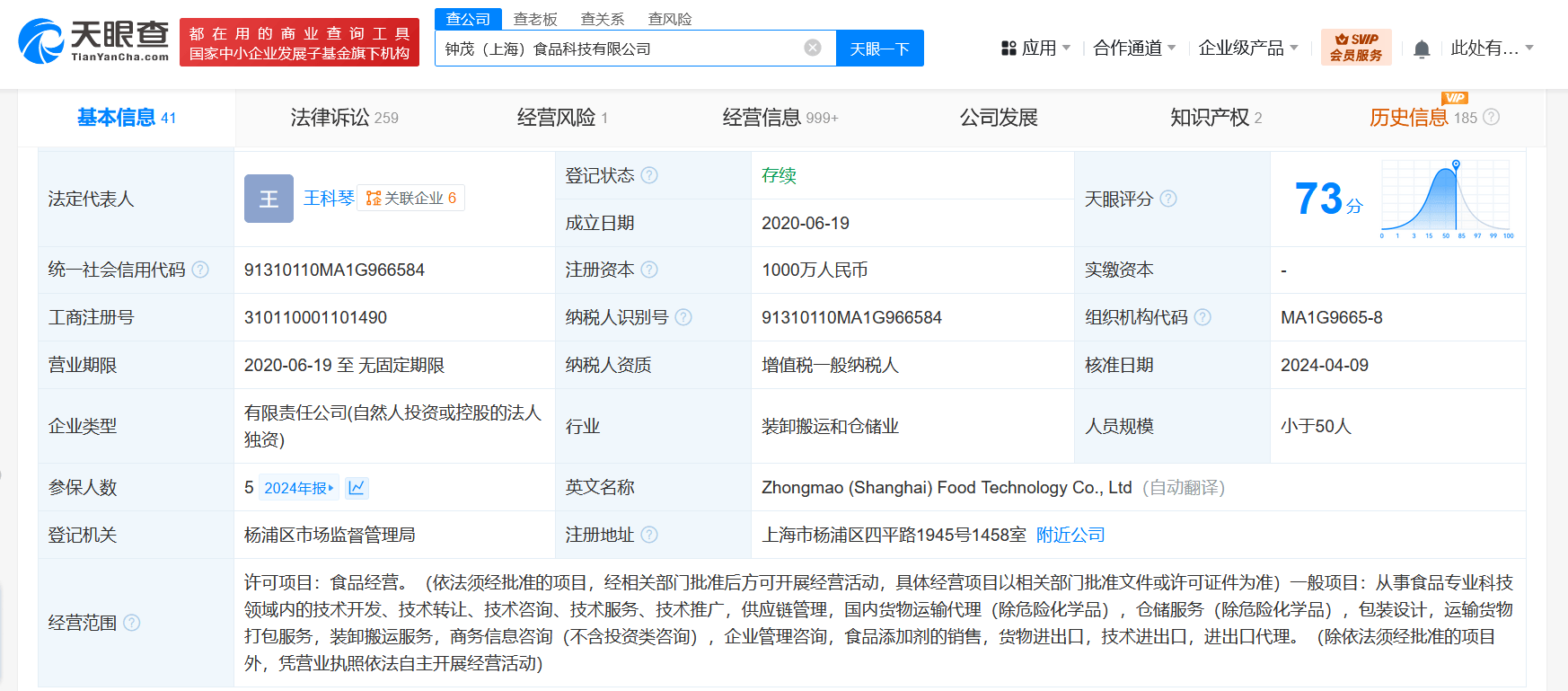This screenshot has width=1568, height=691.
Task: Click the help icon next to 登记状态
Action: point(649,175)
